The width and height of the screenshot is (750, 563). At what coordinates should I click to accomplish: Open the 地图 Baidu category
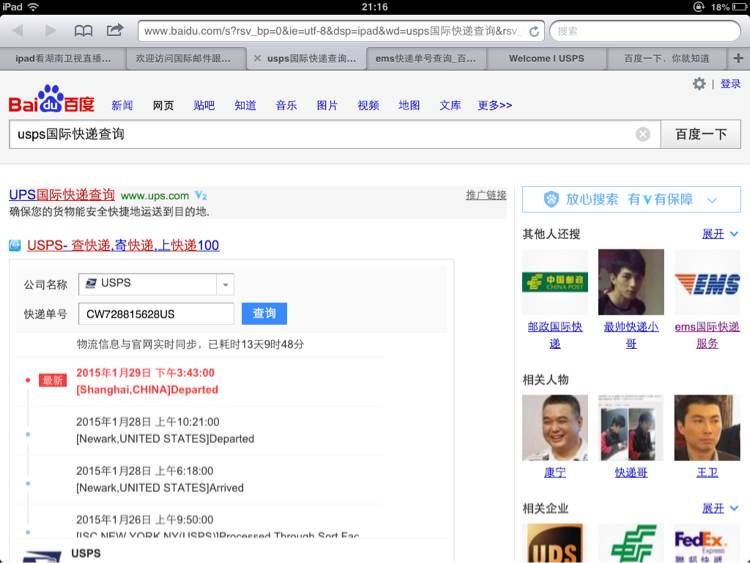409,105
